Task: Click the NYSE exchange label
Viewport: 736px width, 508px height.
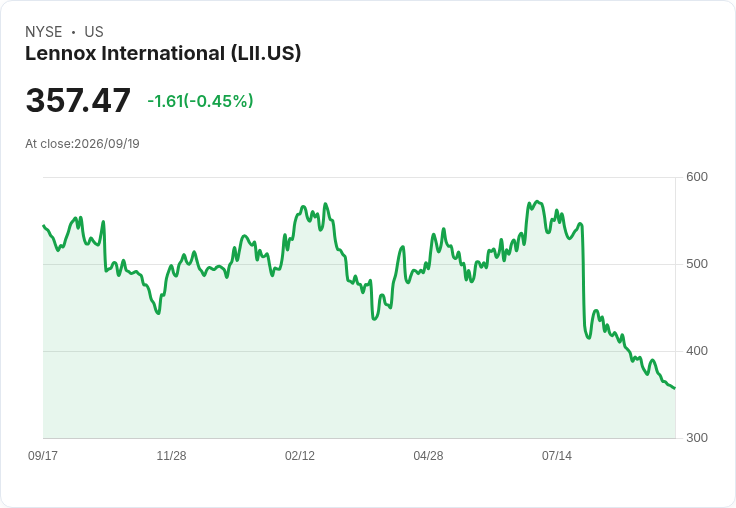Action: (x=44, y=31)
